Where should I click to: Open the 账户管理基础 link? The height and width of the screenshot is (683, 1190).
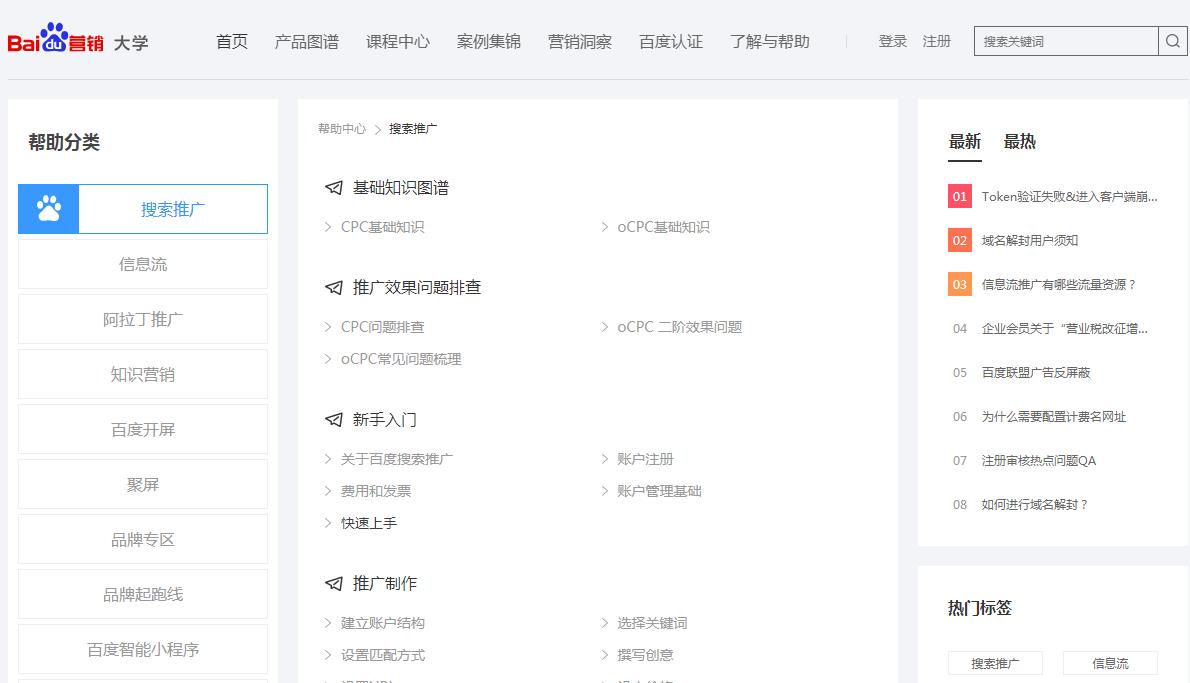(x=659, y=491)
